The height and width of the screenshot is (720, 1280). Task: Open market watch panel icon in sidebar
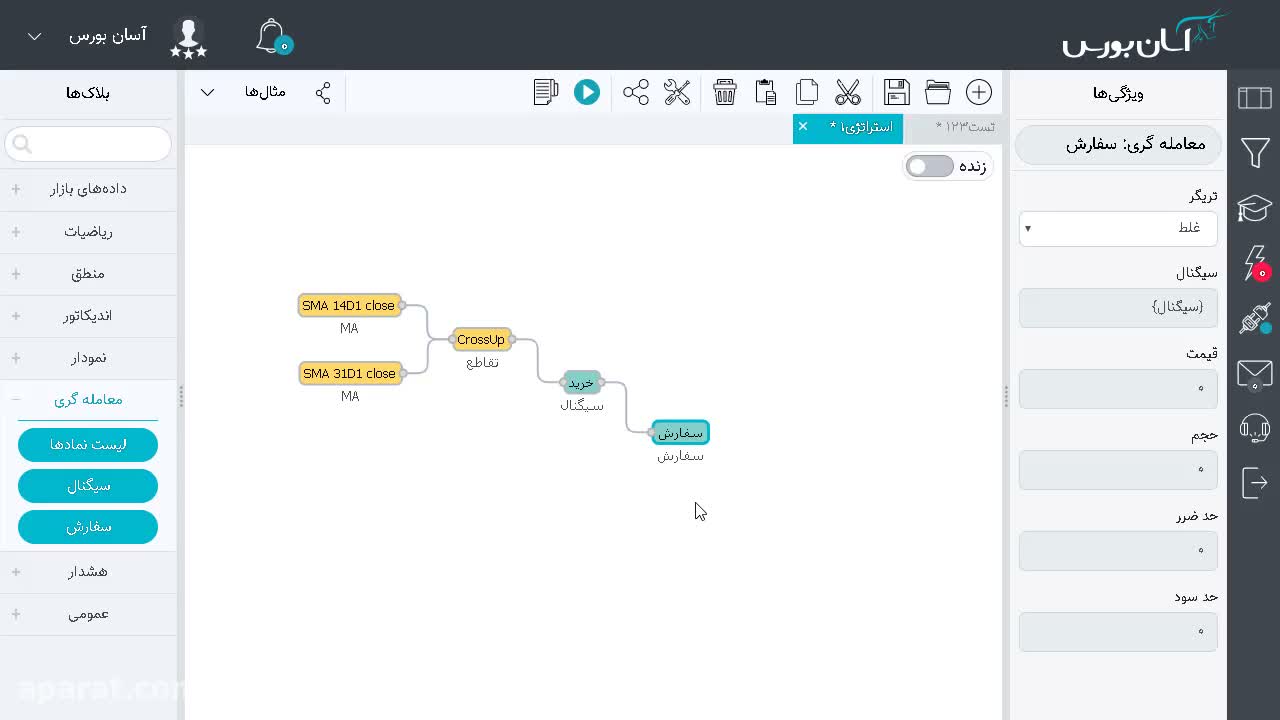1254,97
